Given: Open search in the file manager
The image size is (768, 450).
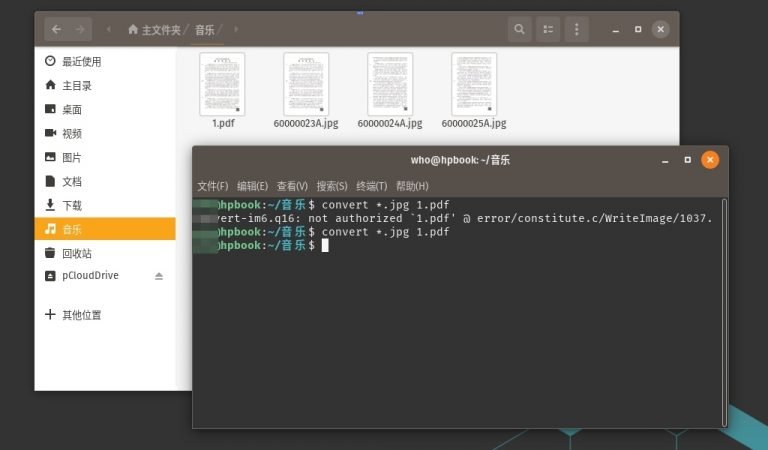Looking at the screenshot, I should coord(519,29).
